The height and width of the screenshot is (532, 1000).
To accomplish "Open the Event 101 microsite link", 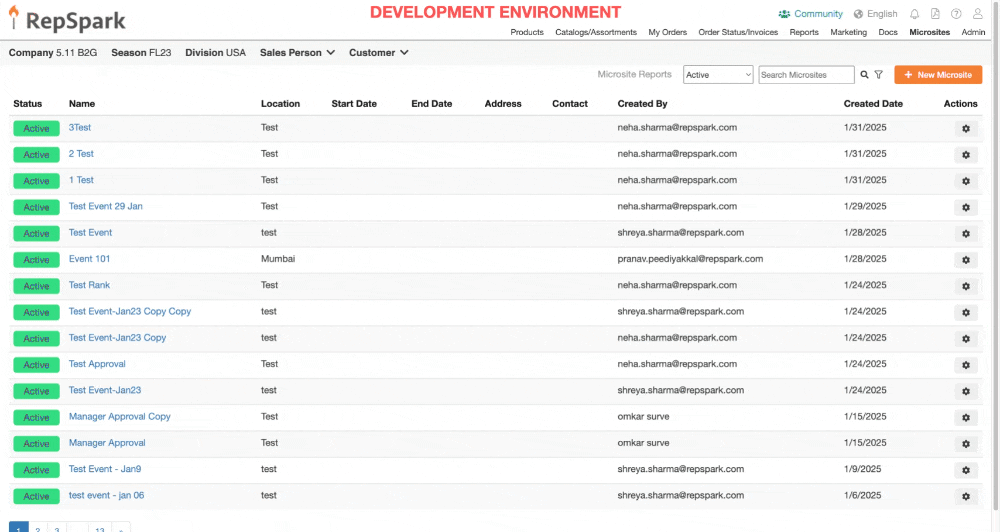I will pos(89,258).
